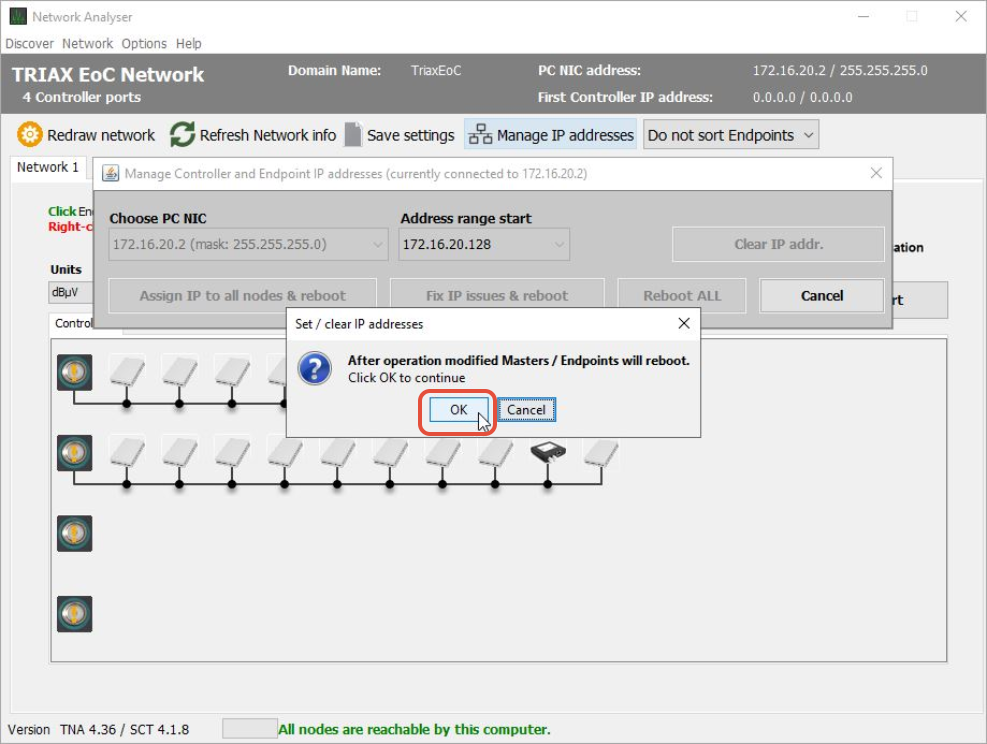Select the first controller port icon
987x744 pixels.
coord(74,372)
